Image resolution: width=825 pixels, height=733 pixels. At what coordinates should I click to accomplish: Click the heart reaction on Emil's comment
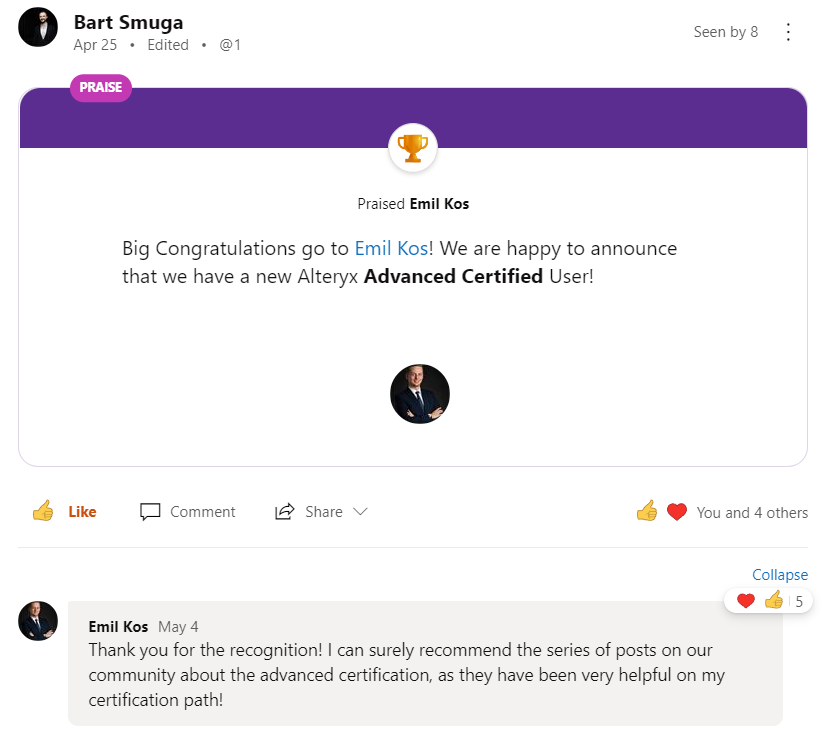click(x=745, y=601)
